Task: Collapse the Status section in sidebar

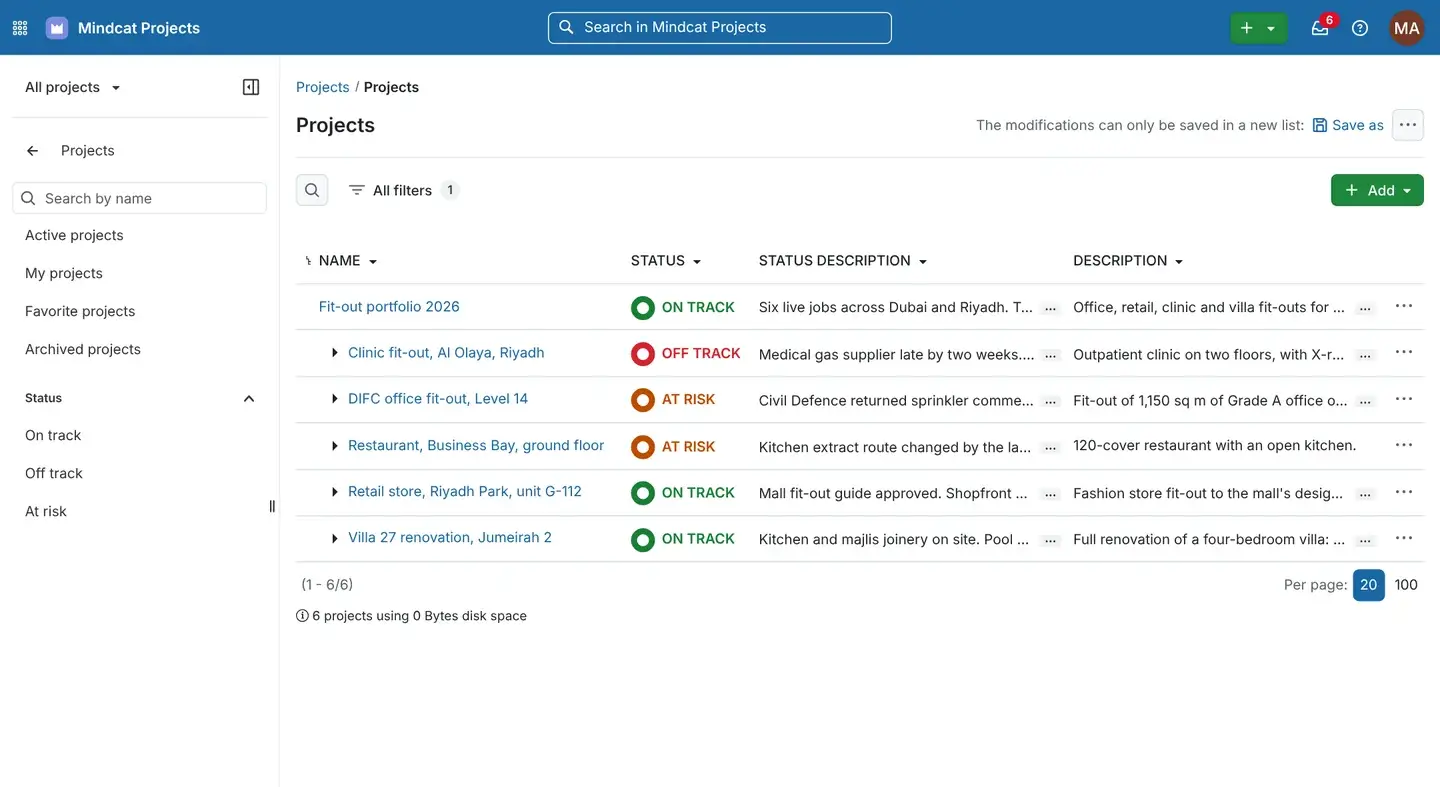Action: pyautogui.click(x=249, y=399)
